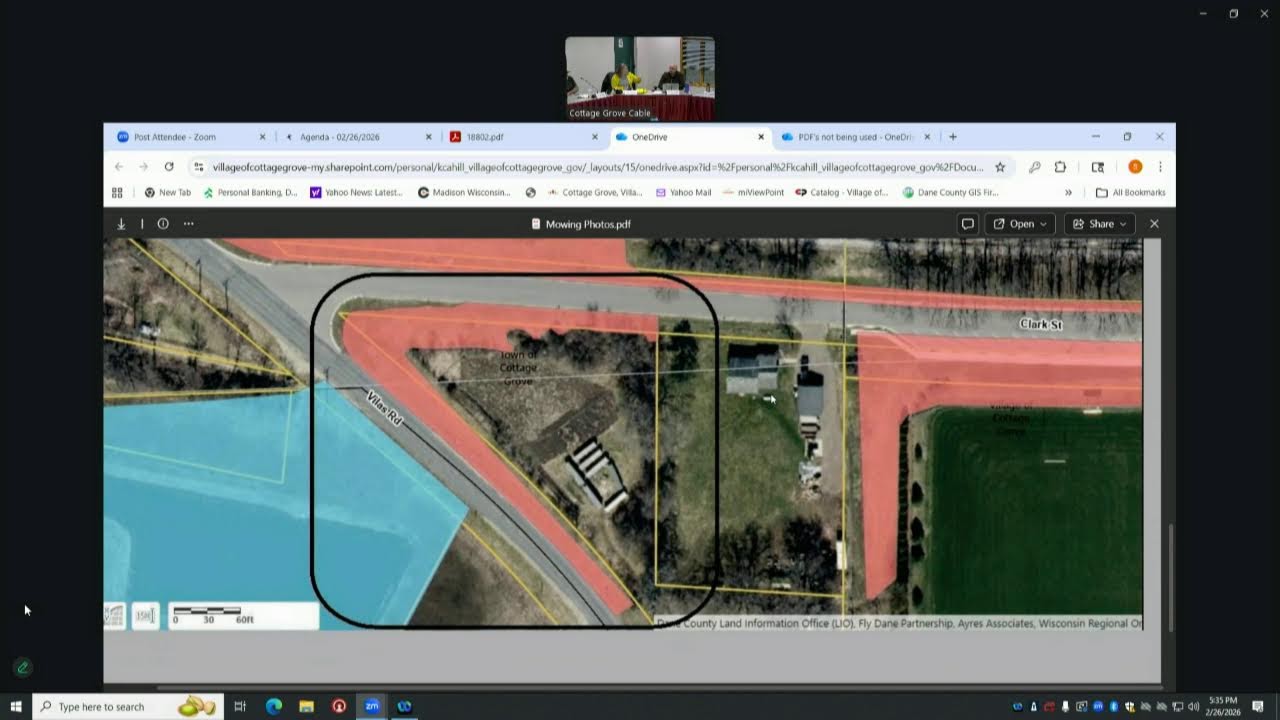Open the network icon in system tray
Viewport: 1280px width, 720px height.
1177,707
